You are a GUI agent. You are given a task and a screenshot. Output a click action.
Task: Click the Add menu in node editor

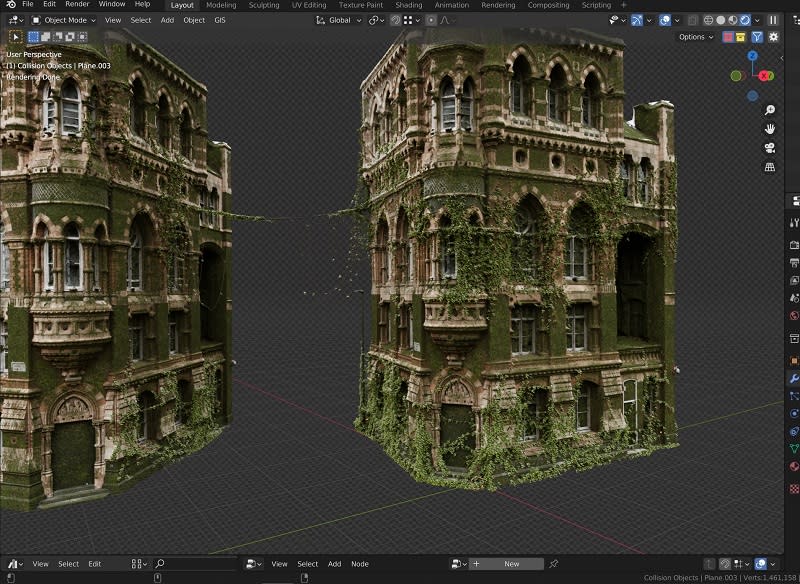pos(334,564)
